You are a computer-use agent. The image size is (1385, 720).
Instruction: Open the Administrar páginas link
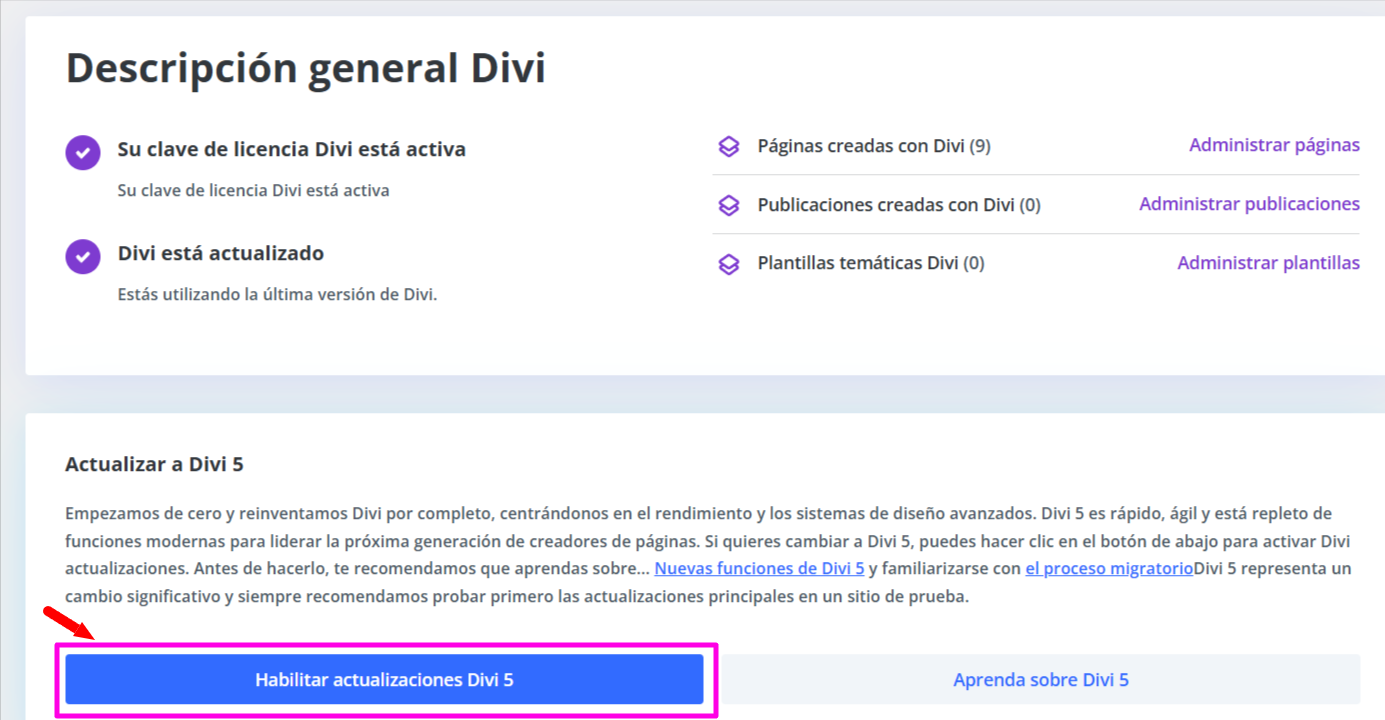click(x=1274, y=145)
